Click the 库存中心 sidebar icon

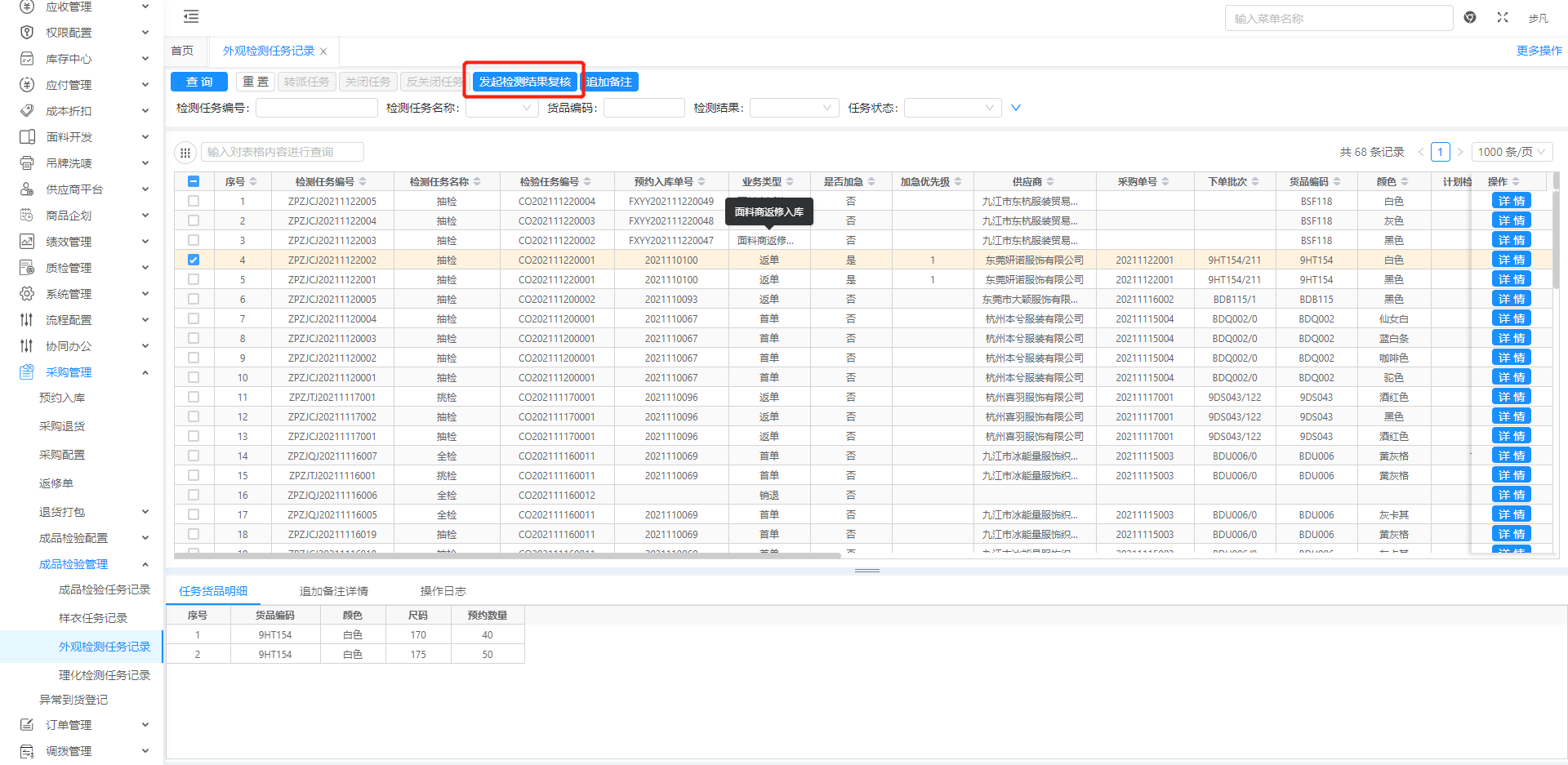pos(27,59)
